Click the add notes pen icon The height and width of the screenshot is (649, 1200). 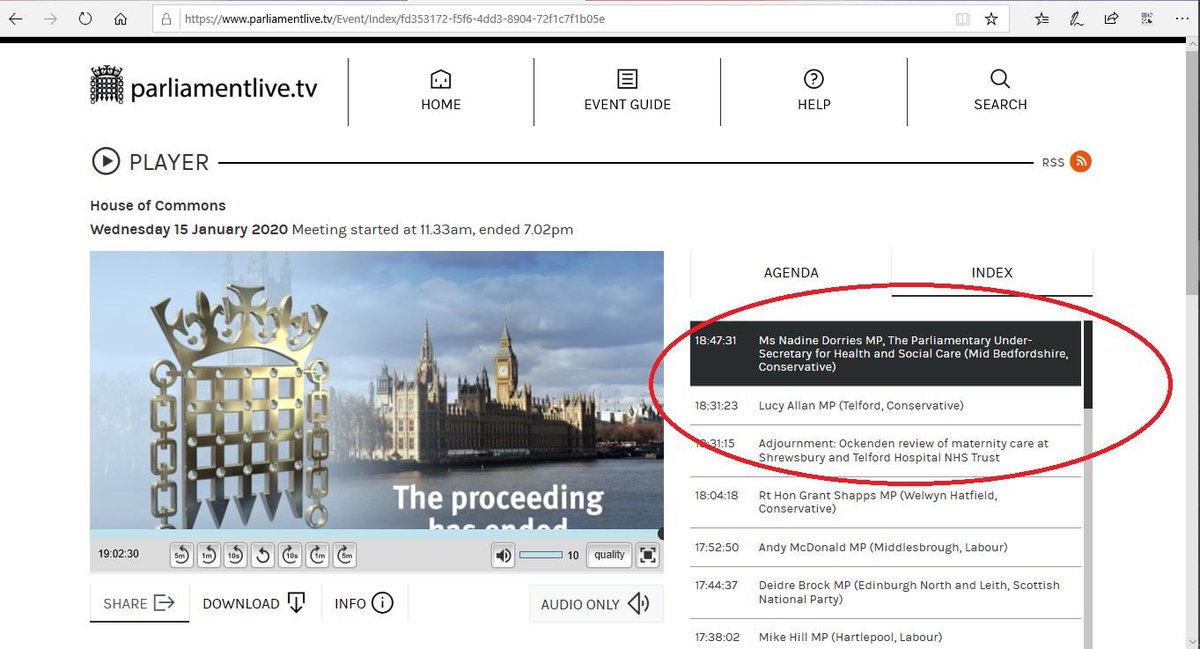(x=1077, y=18)
